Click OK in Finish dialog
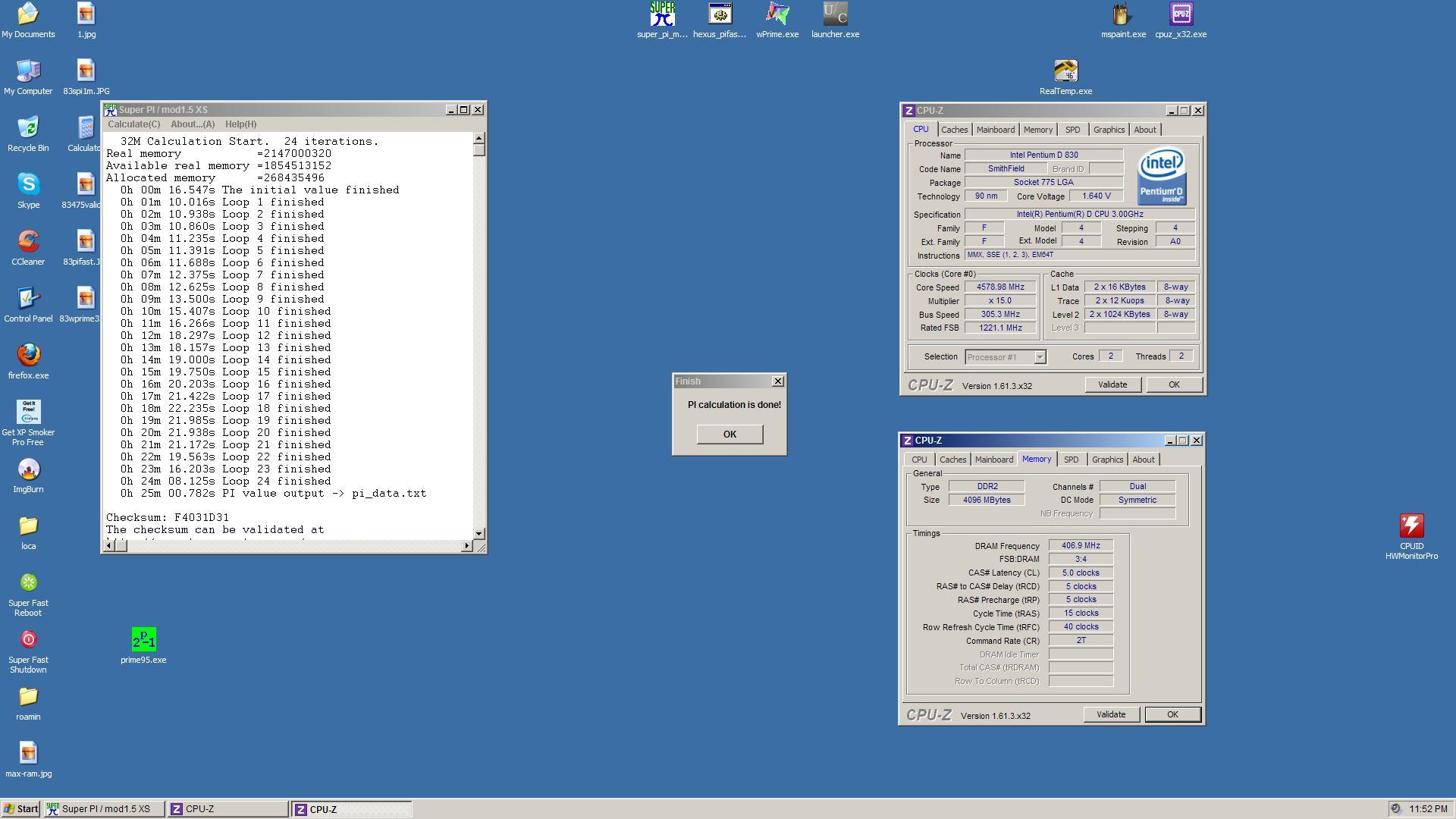This screenshot has width=1456, height=819. (730, 435)
